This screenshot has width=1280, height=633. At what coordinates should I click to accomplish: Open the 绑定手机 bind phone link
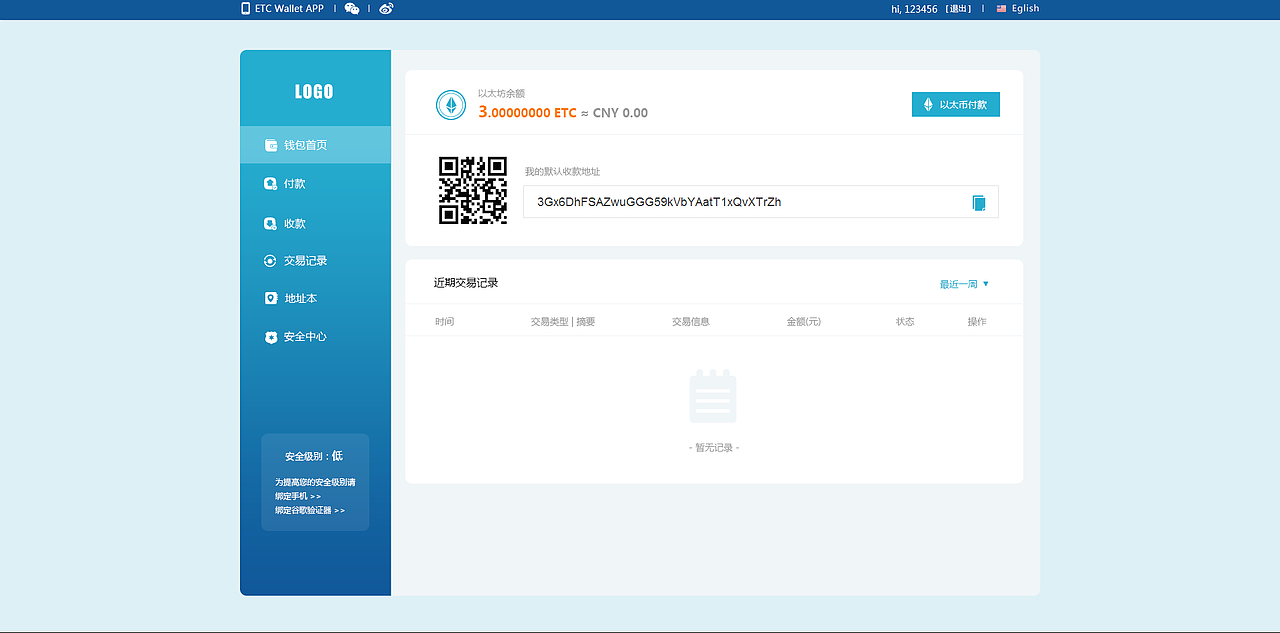pos(297,495)
